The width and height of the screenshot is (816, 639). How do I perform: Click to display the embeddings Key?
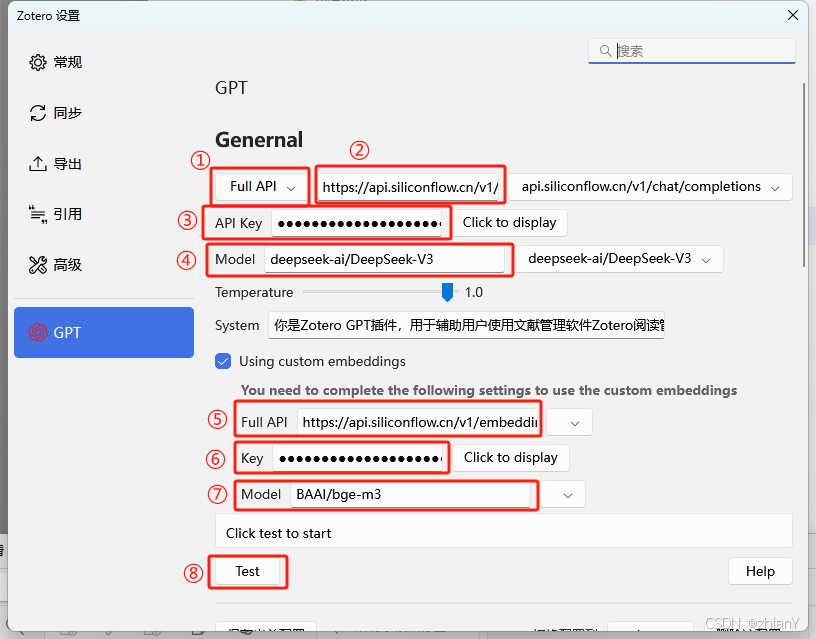(x=511, y=457)
